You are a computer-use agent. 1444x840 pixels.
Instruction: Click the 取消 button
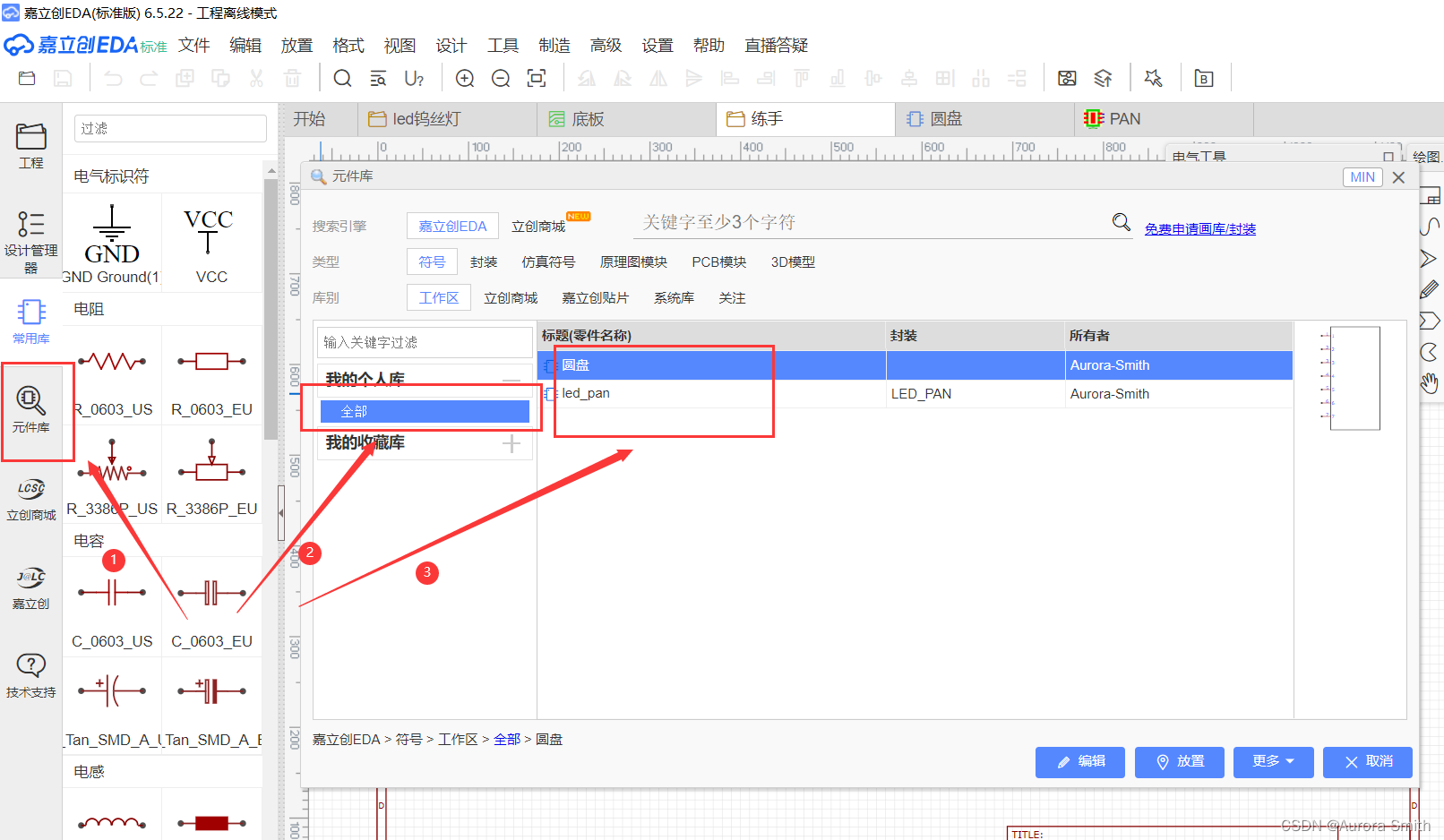(1368, 761)
